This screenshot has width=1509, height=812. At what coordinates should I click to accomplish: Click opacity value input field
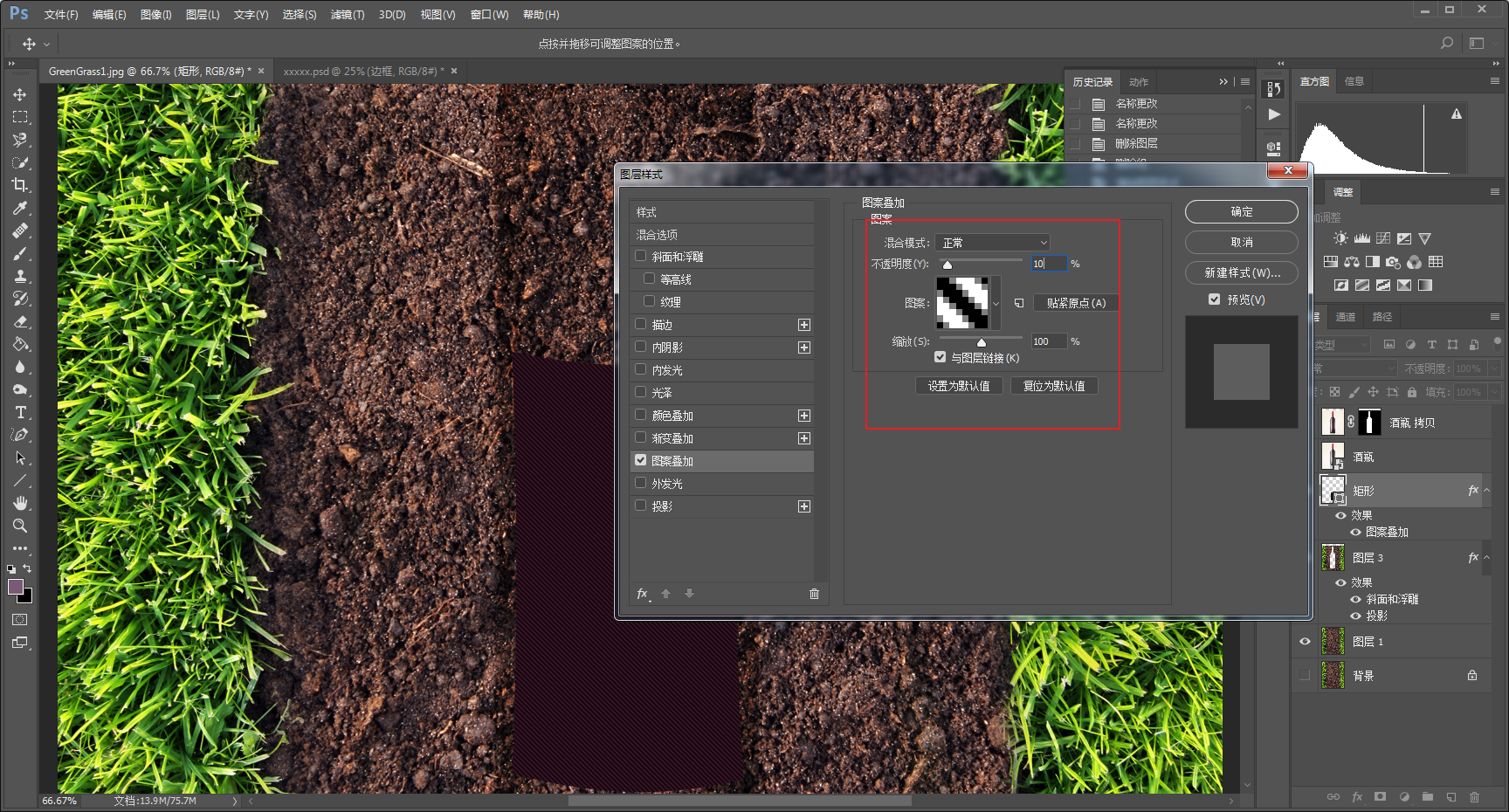(x=1049, y=264)
